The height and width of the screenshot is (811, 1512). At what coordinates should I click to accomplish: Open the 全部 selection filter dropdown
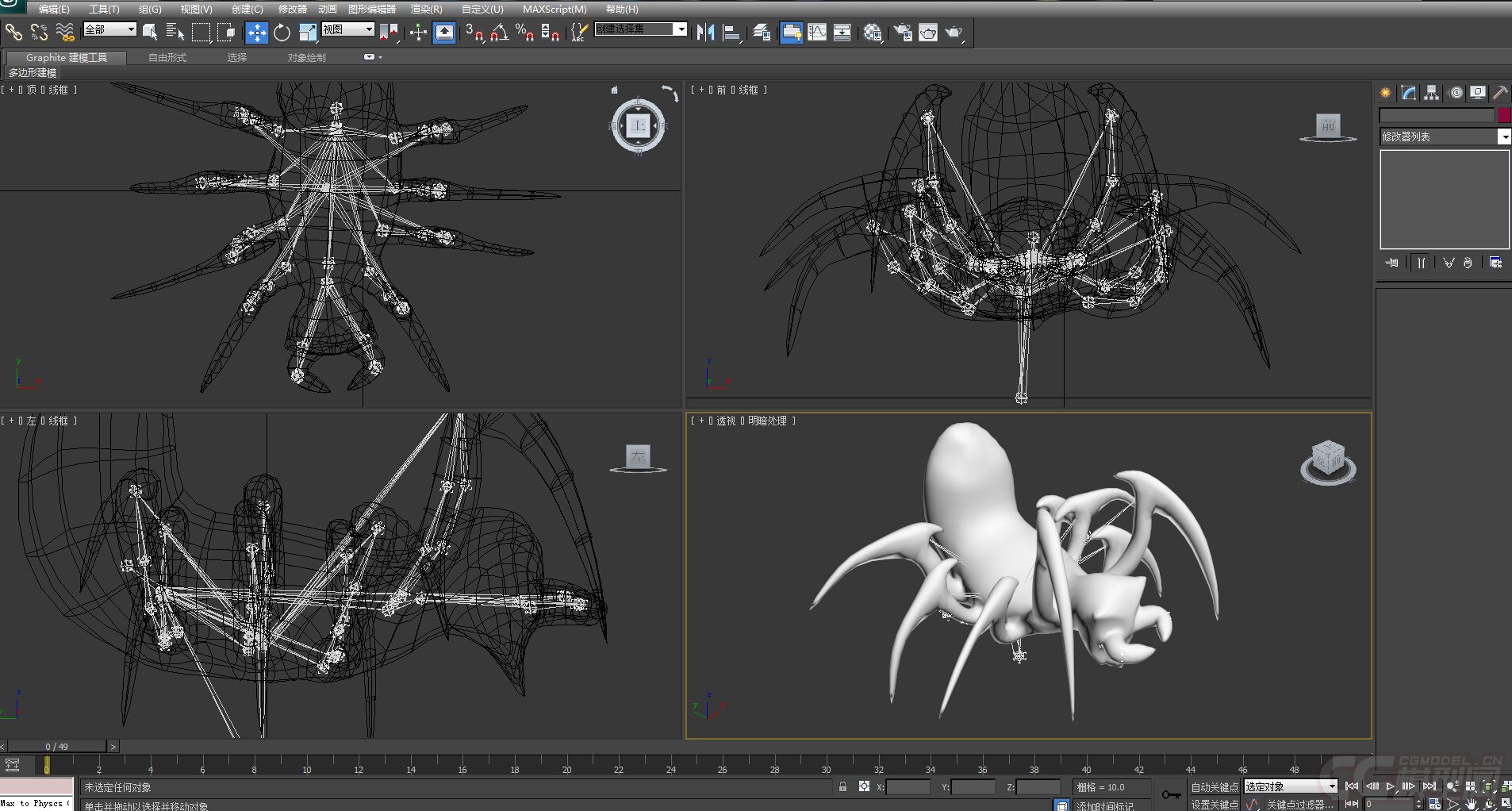[109, 29]
